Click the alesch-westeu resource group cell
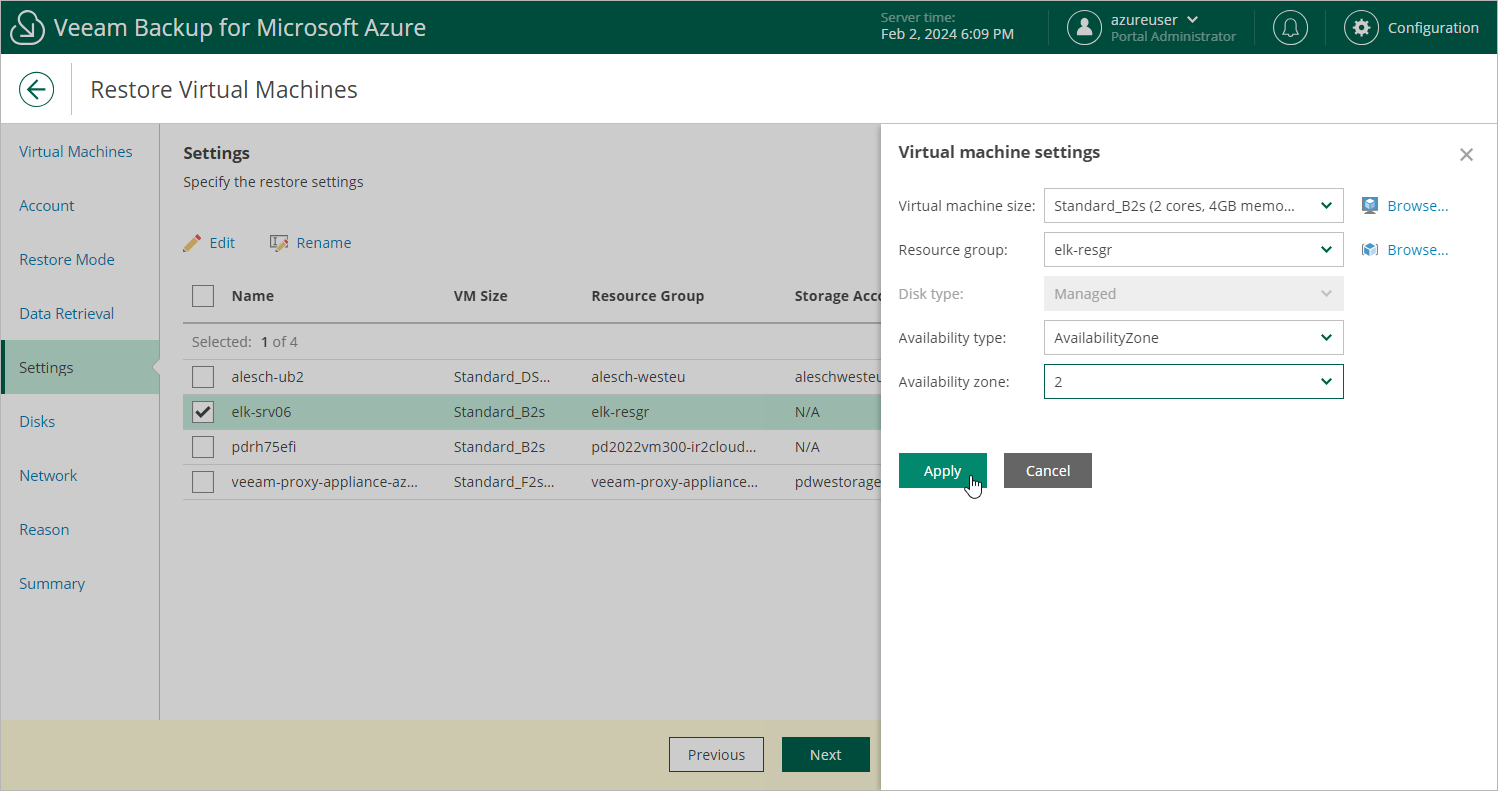This screenshot has height=791, width=1498. (x=638, y=377)
